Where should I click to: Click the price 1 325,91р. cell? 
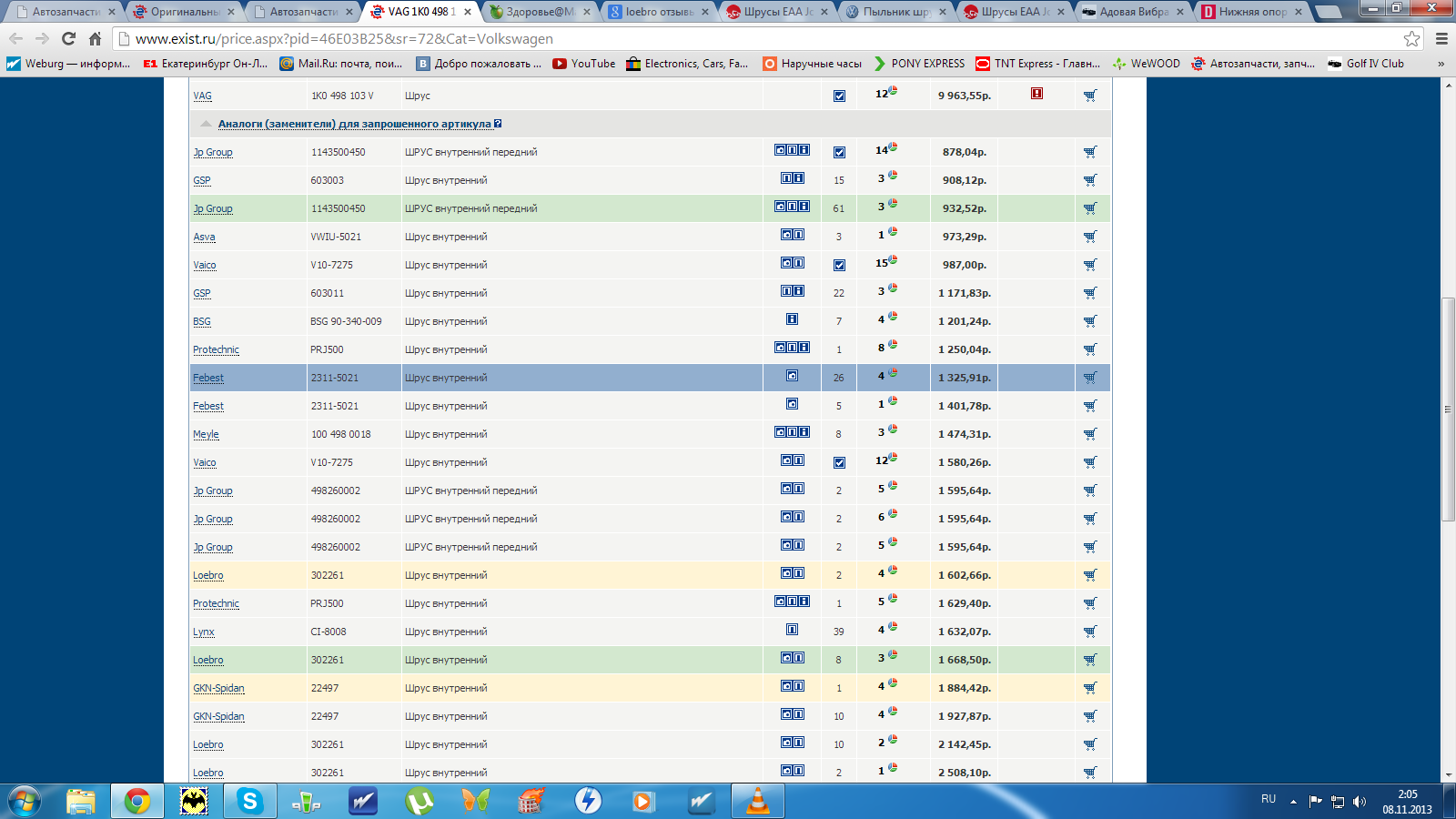(965, 378)
